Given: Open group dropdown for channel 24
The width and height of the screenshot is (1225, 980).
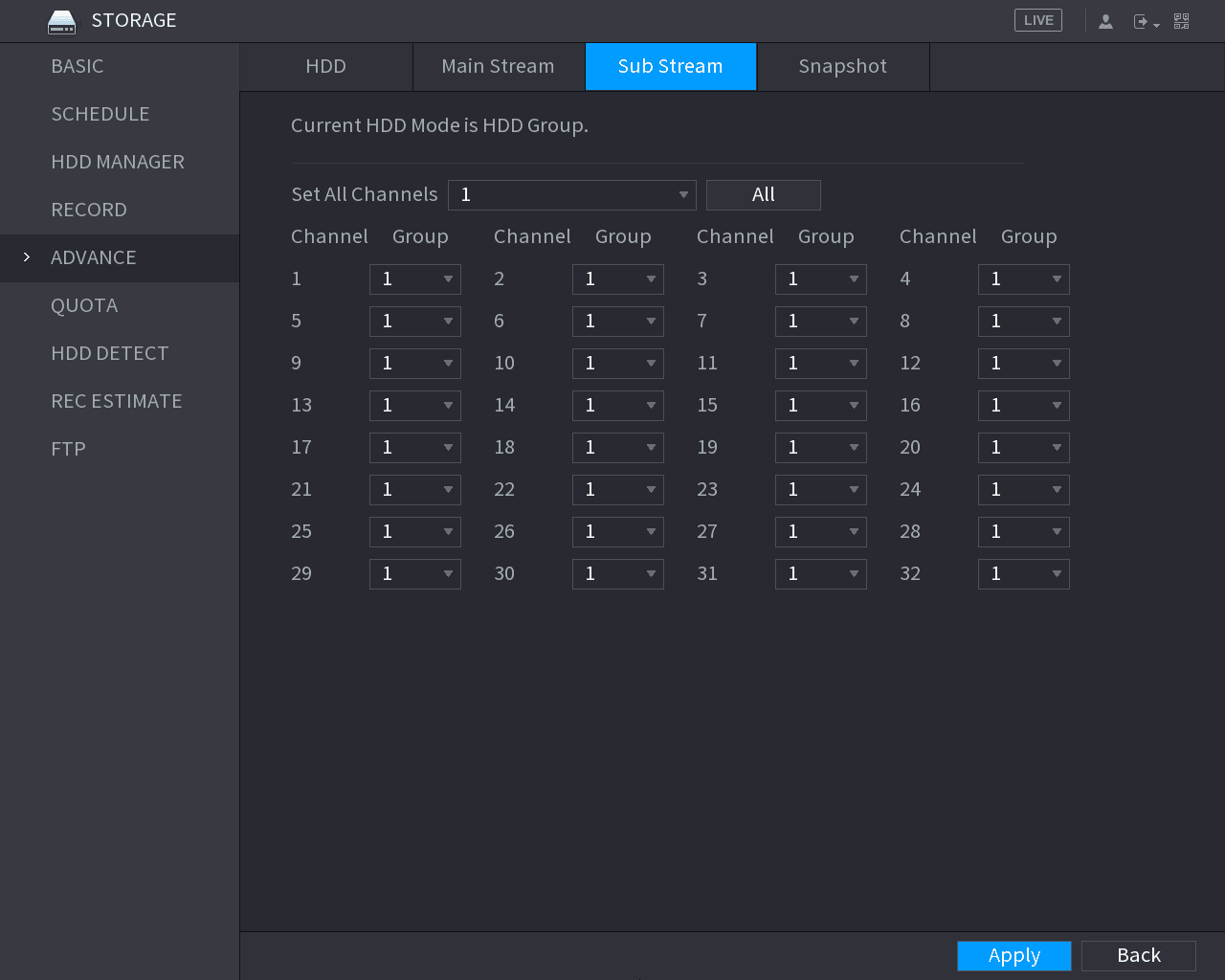Looking at the screenshot, I should coord(1024,490).
